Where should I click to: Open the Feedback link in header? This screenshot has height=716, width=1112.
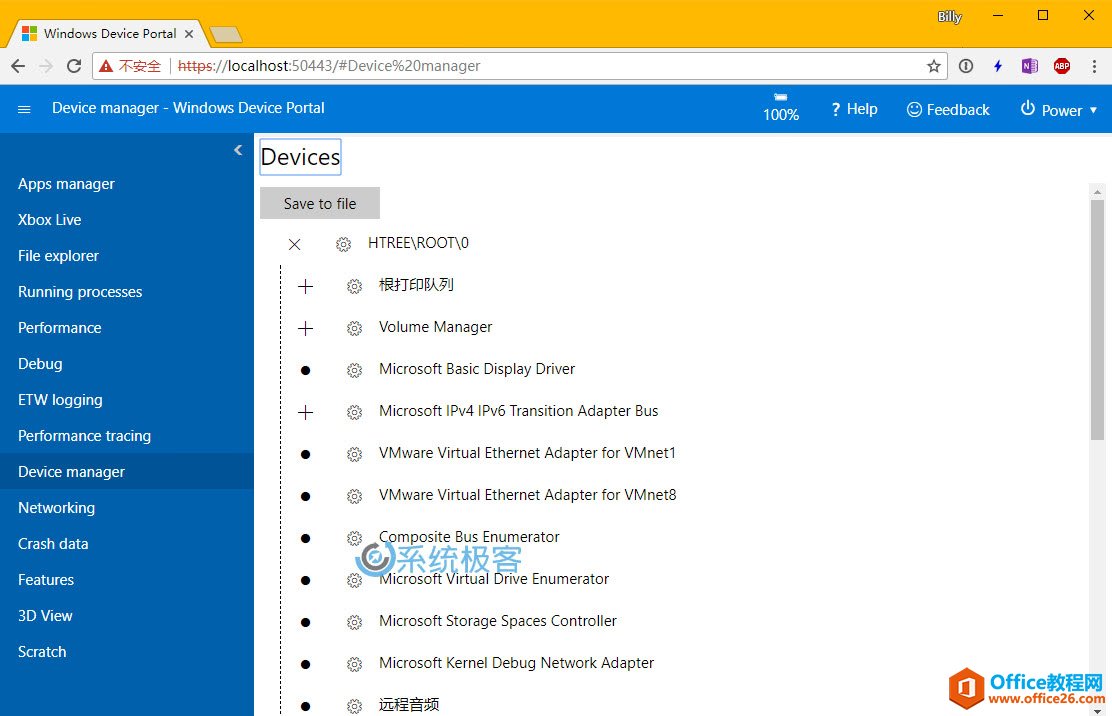point(948,110)
